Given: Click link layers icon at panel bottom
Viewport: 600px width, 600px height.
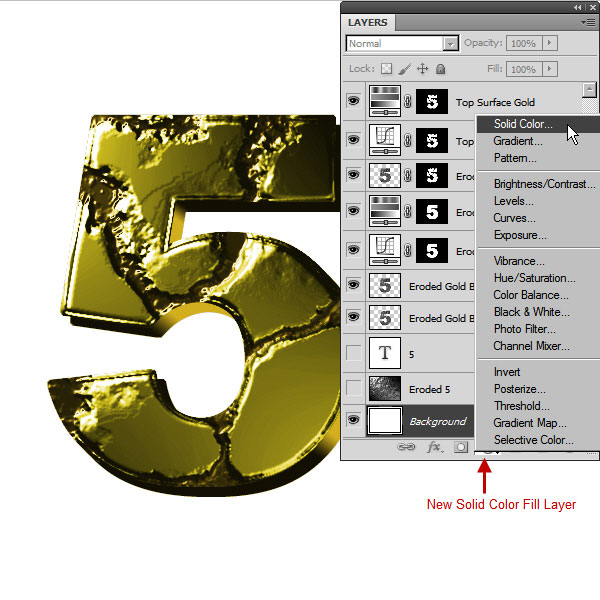Looking at the screenshot, I should (406, 447).
